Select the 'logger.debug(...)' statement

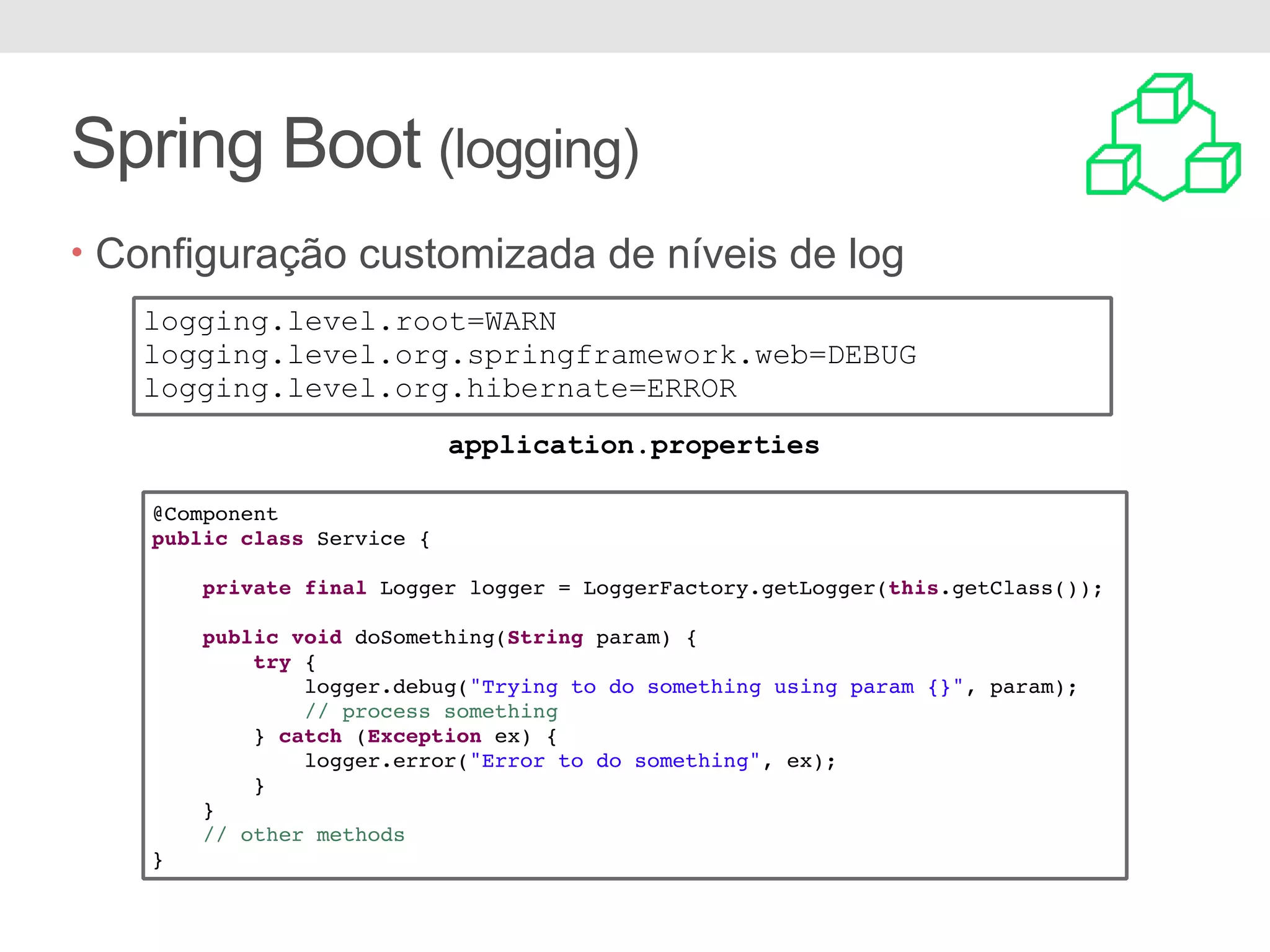[x=691, y=687]
